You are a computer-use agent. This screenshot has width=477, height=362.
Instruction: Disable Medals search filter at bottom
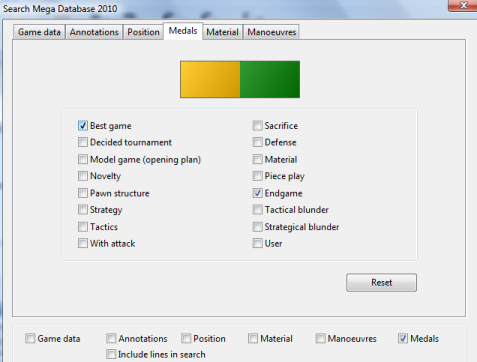pos(403,339)
